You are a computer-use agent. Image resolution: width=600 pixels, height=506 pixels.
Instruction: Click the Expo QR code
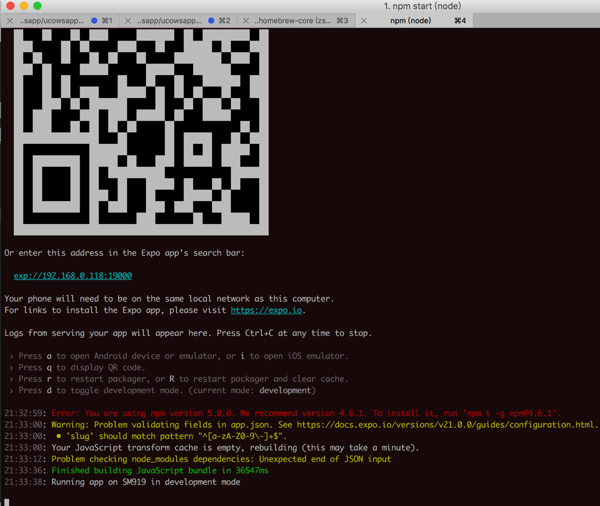pos(141,132)
